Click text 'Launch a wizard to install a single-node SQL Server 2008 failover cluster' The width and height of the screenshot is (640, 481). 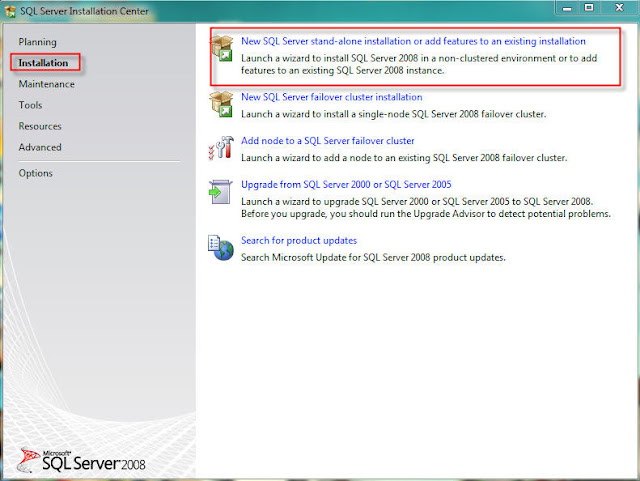click(393, 114)
